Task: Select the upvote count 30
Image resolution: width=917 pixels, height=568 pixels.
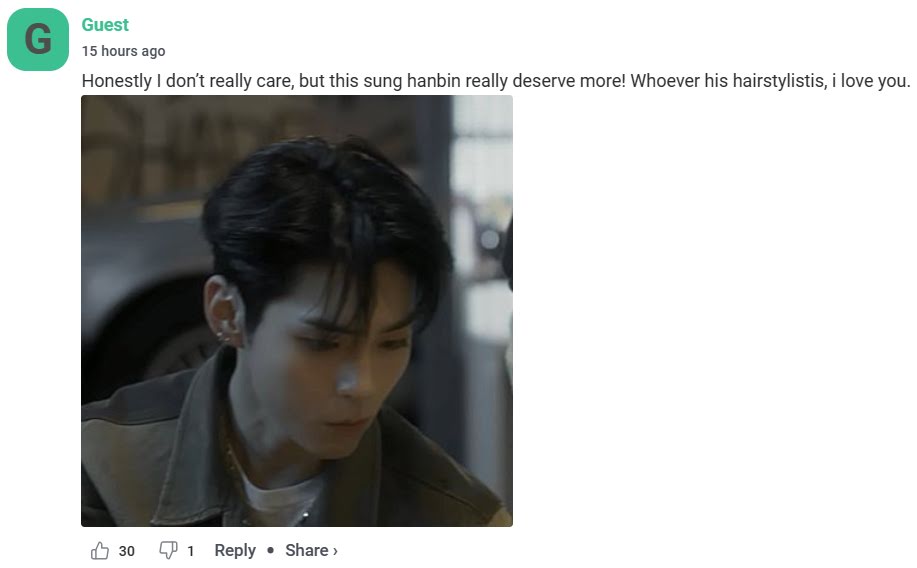Action: coord(126,551)
